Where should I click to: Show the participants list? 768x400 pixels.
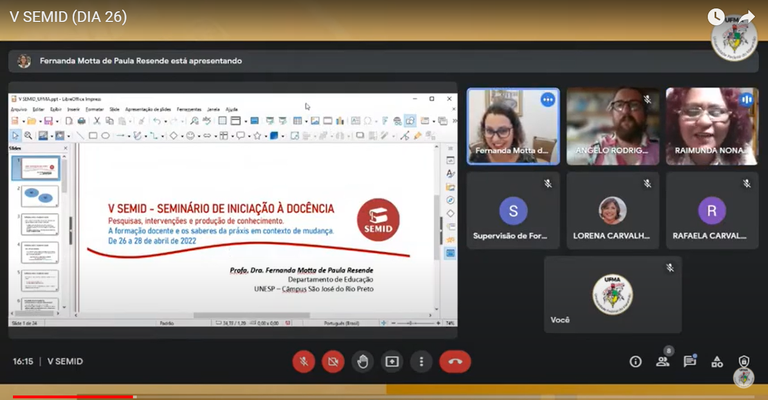[x=663, y=362]
